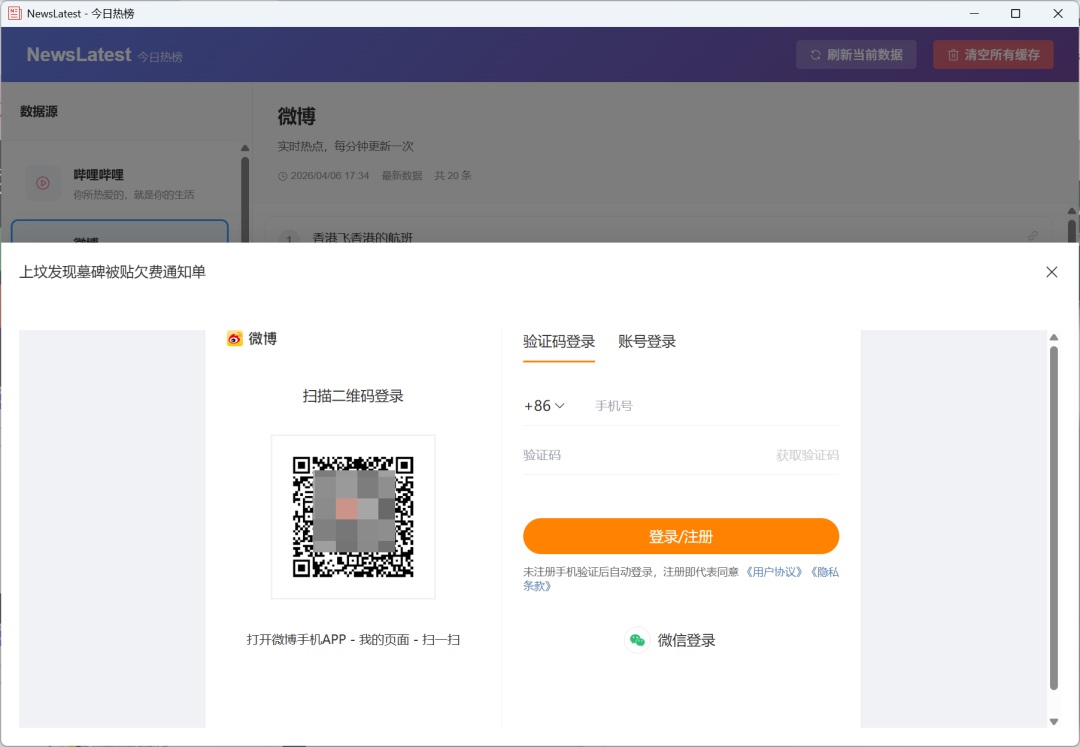Viewport: 1080px width, 747px height.
Task: Dismiss the login dialog with its X
Action: (1051, 271)
